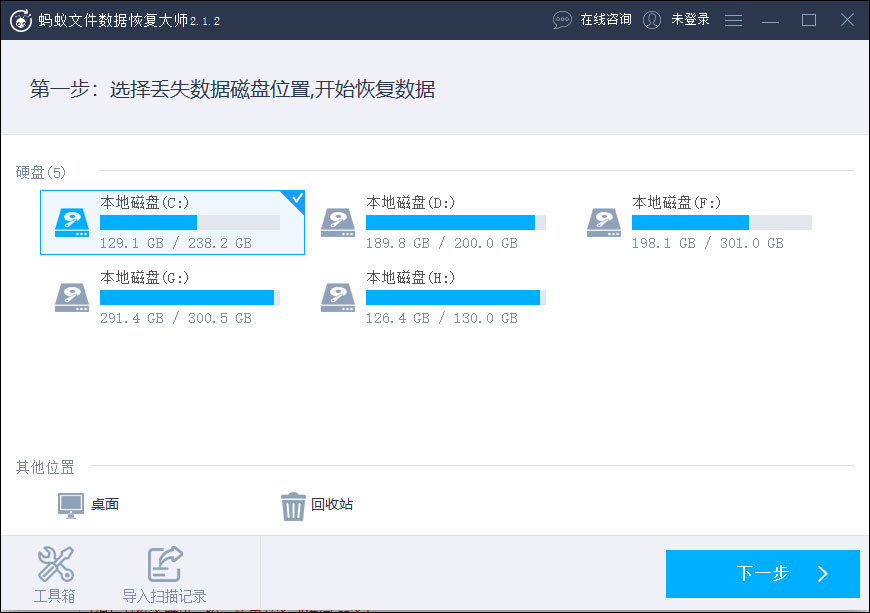Click the 未登录 login text

690,19
